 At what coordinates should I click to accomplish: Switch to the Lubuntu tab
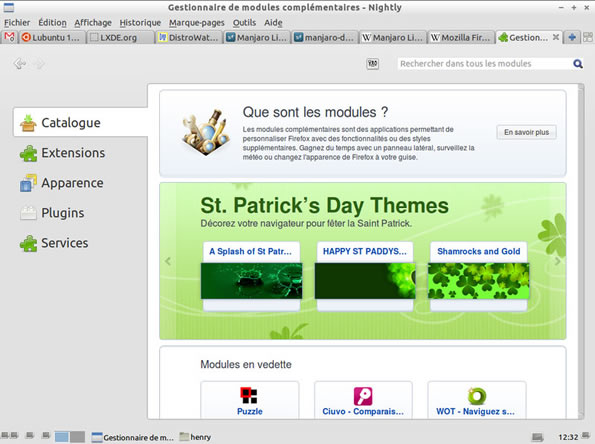[x=52, y=37]
